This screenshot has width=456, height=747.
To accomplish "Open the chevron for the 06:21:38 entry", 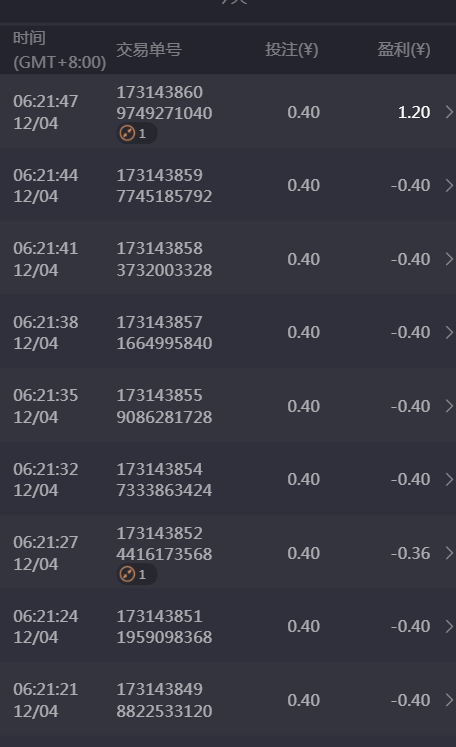I will 449,332.
